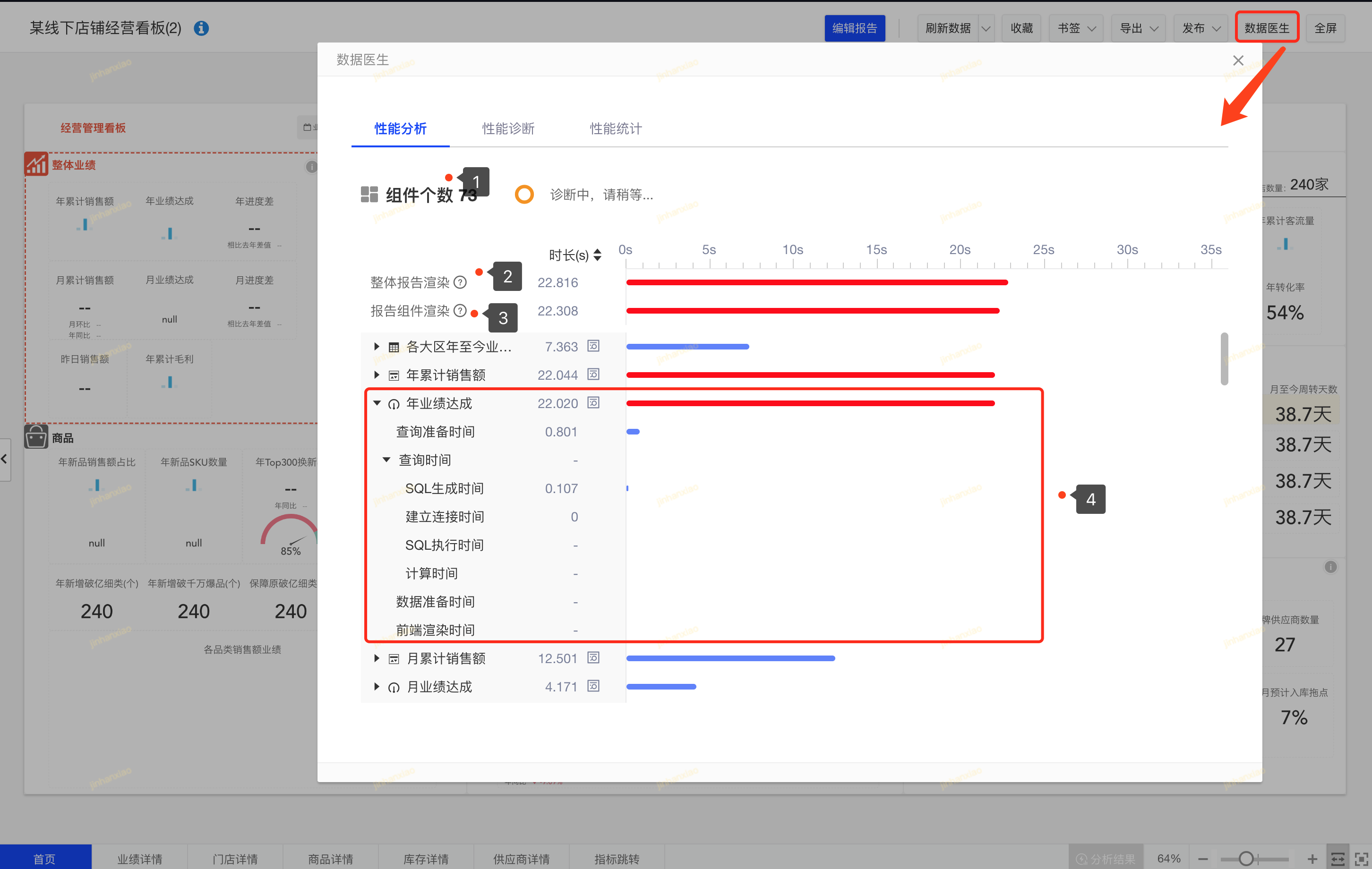Click fit-to-screen icon at bottom right
The height and width of the screenshot is (869, 1372).
coord(1361,858)
